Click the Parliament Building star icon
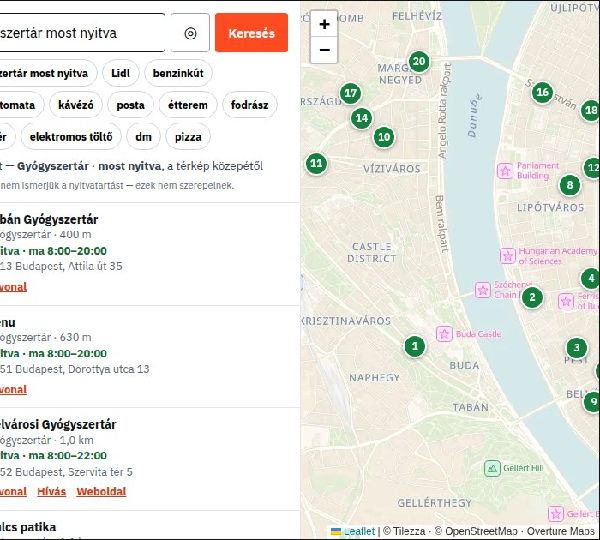The width and height of the screenshot is (600, 540). pos(505,171)
